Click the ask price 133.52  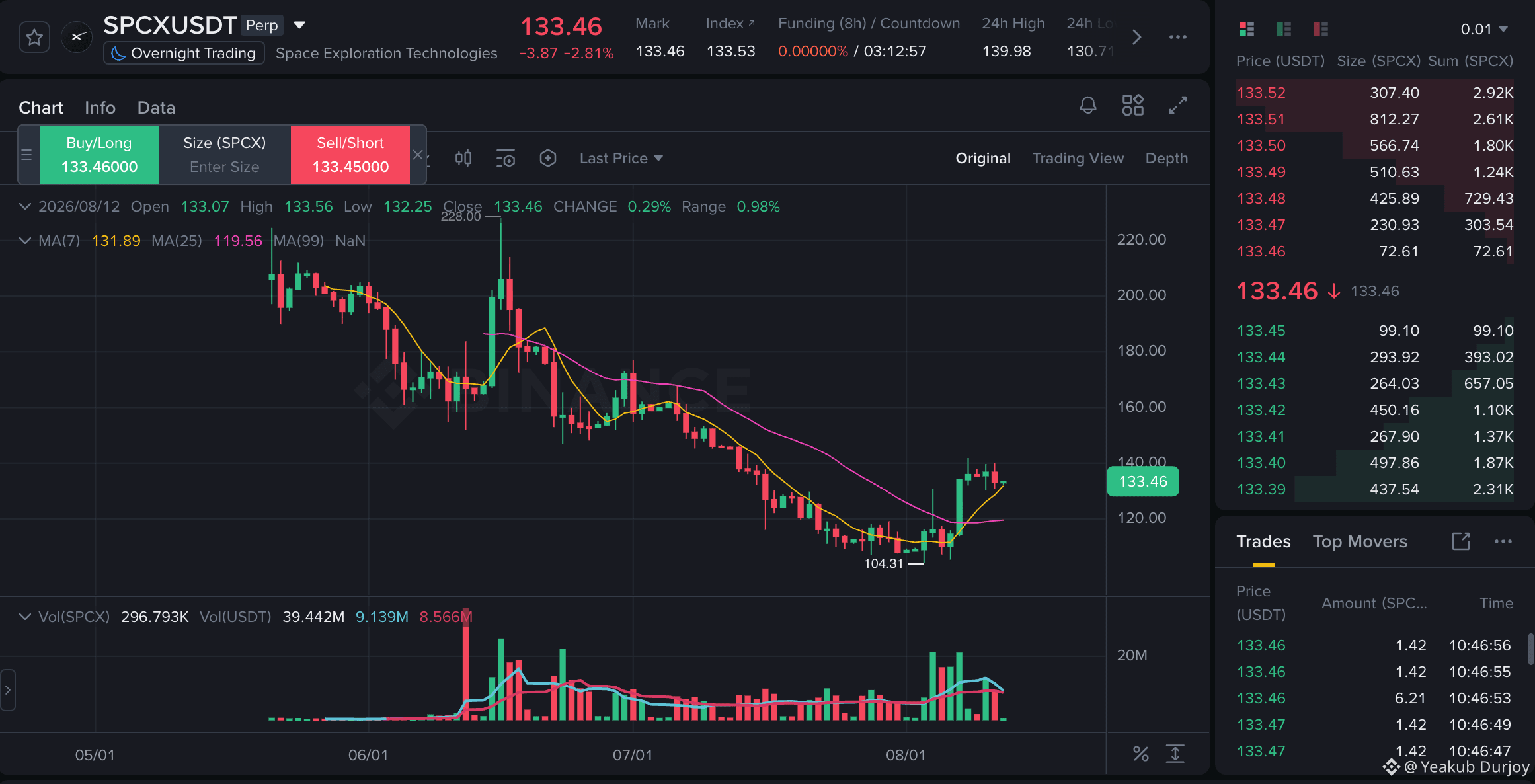point(1261,93)
